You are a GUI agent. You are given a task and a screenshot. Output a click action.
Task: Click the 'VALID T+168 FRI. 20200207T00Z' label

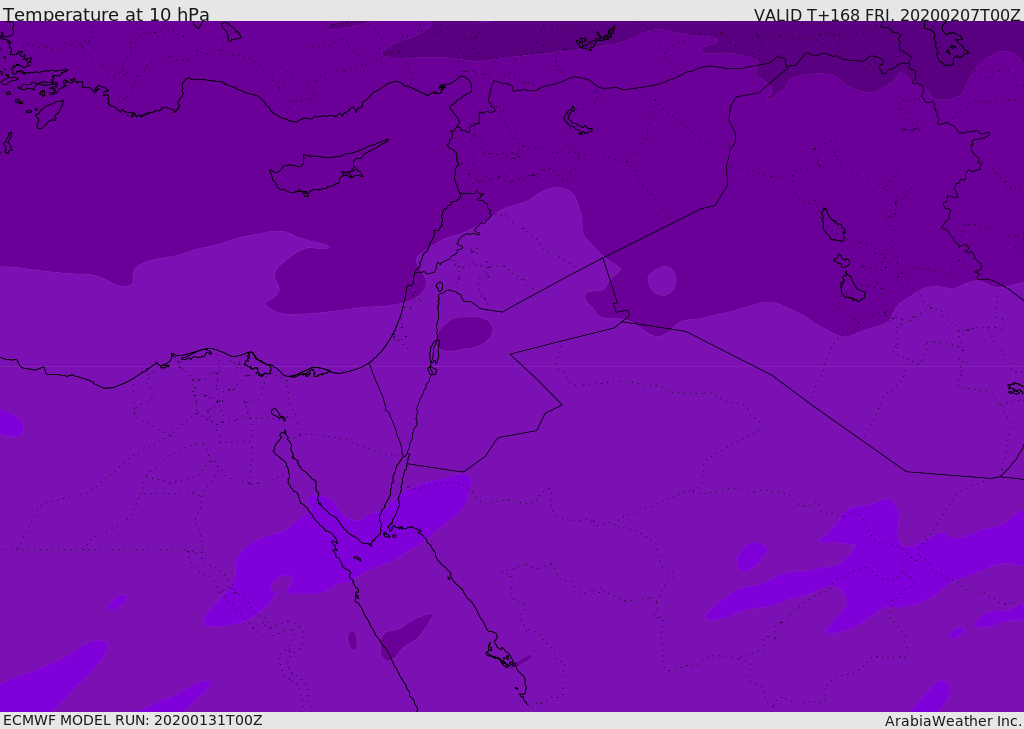pos(887,14)
